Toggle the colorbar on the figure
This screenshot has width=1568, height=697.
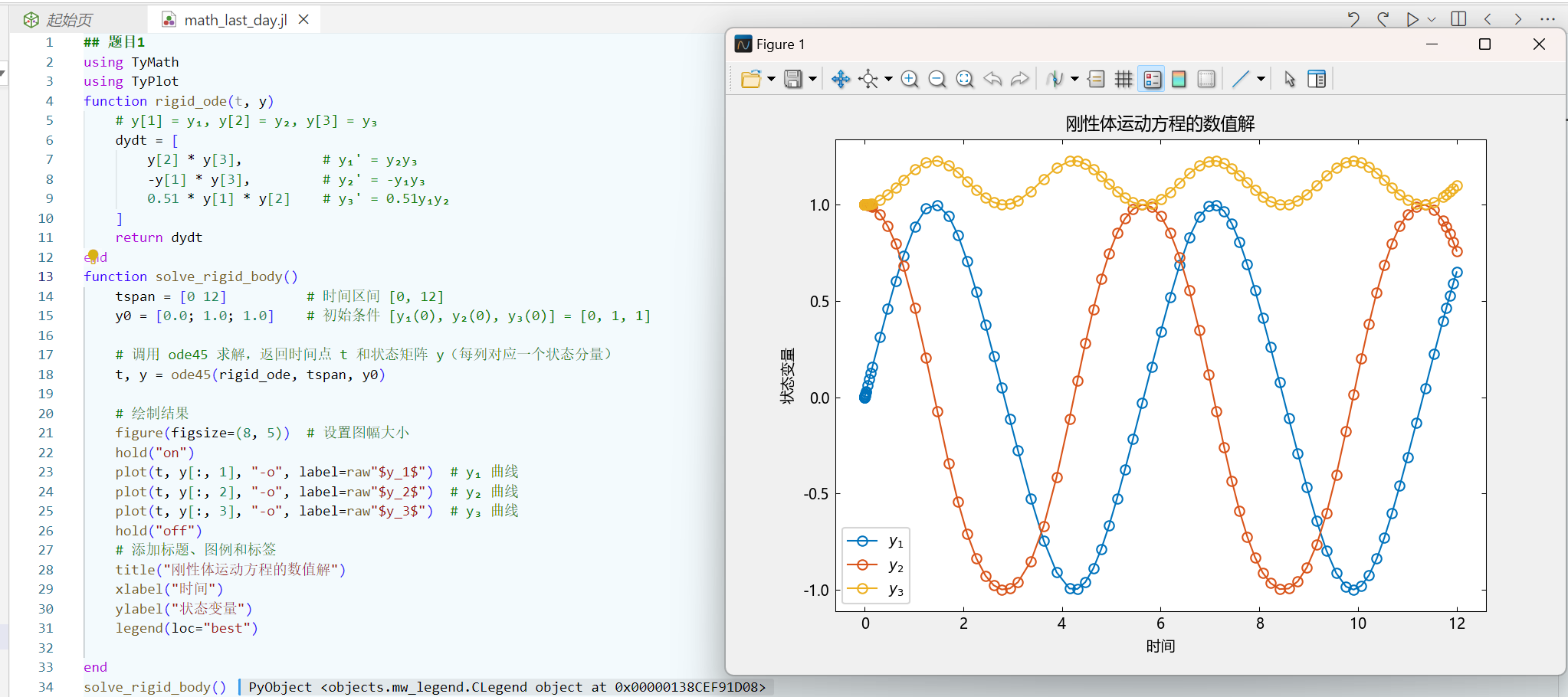[1179, 79]
